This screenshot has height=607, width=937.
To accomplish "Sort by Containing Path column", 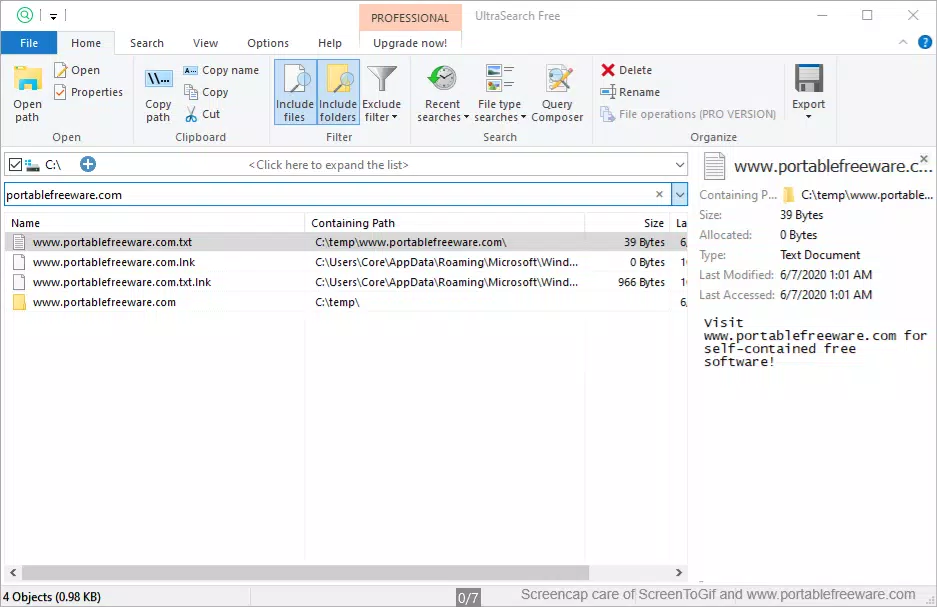I will coord(445,223).
